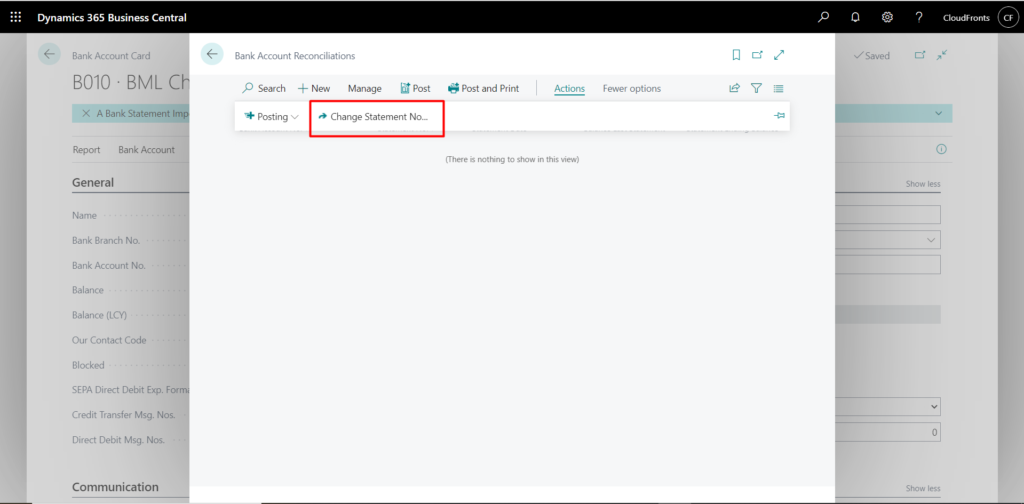Click Show less in Communication section

click(923, 488)
